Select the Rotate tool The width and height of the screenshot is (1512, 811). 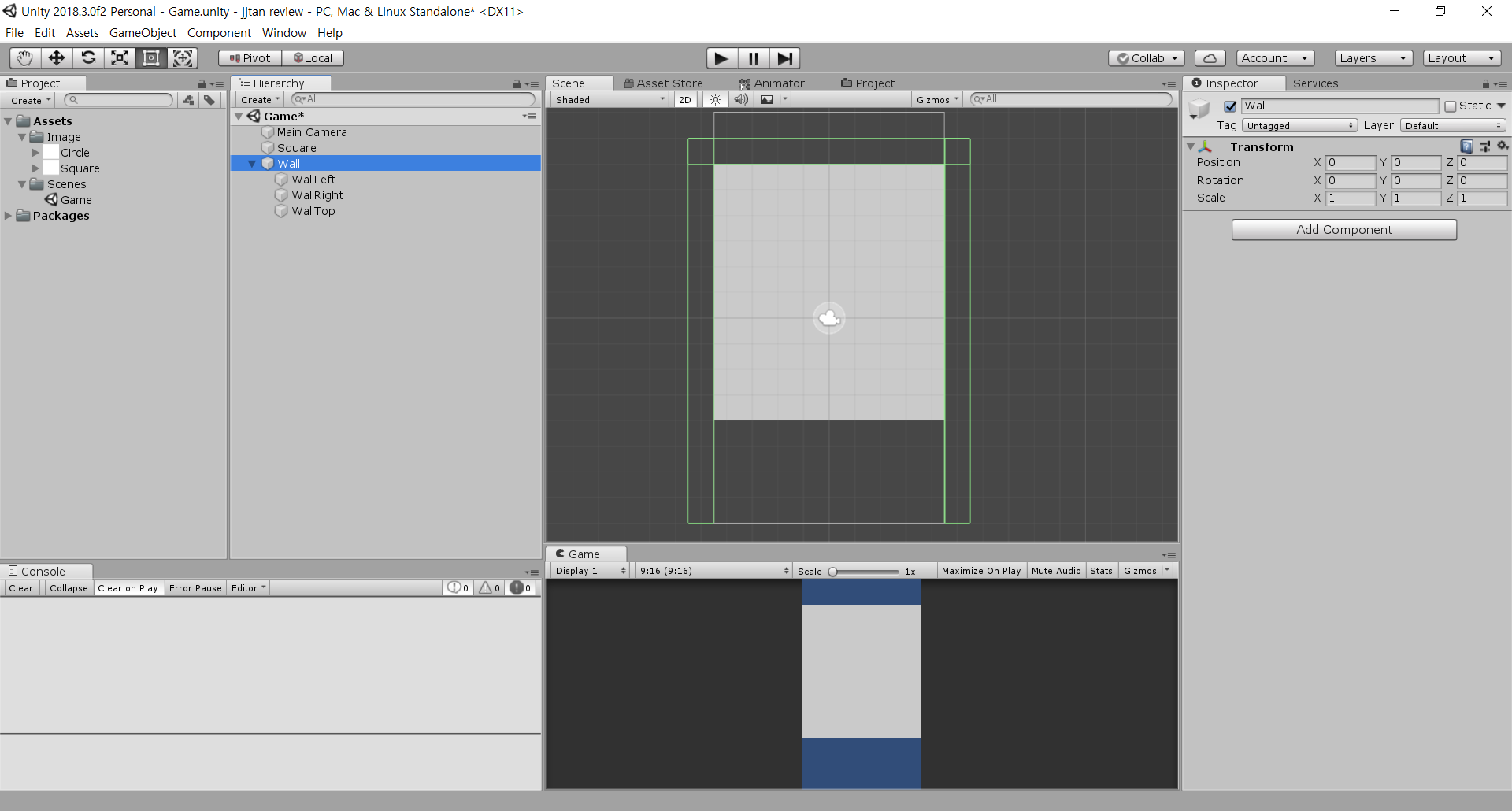point(88,57)
